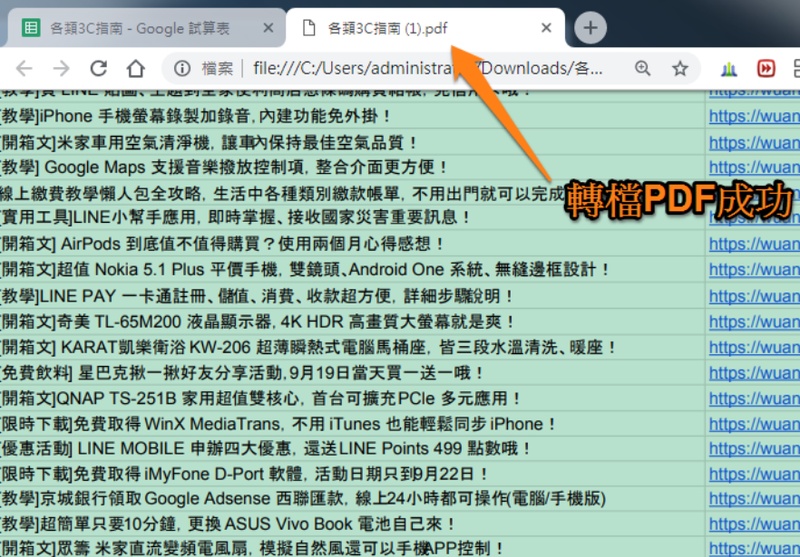Select the text "[開箱文] KARAT凱樂衛浴 KW-206"
The image size is (800, 557).
(x=126, y=347)
